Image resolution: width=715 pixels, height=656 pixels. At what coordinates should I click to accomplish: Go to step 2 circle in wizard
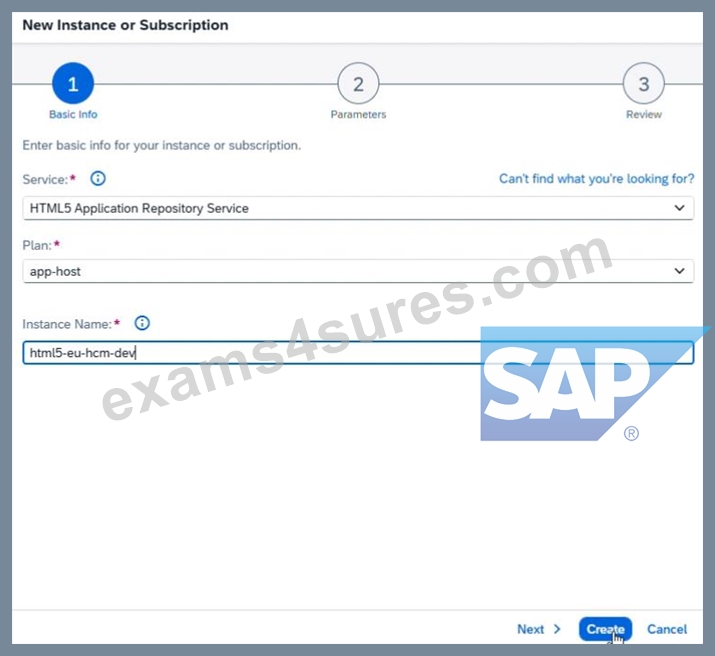358,83
